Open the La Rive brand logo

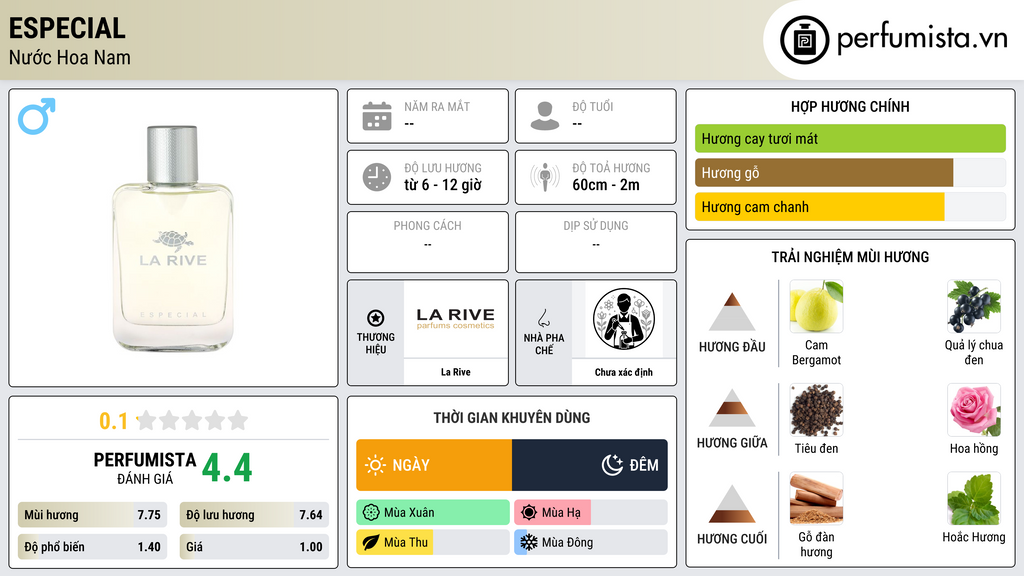[455, 319]
